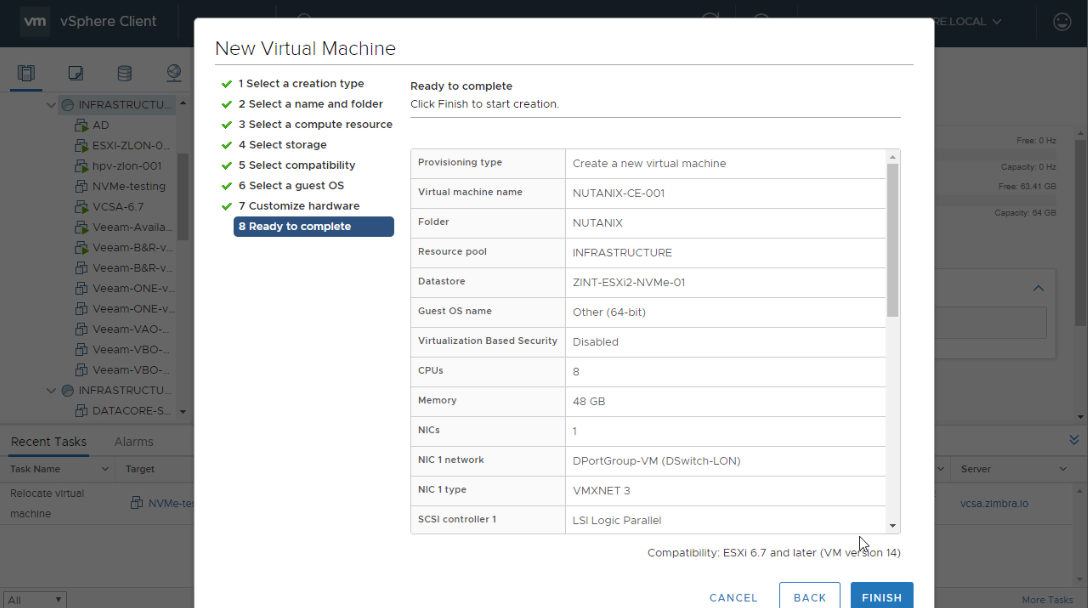Switch to the Alarms tab

pyautogui.click(x=134, y=442)
